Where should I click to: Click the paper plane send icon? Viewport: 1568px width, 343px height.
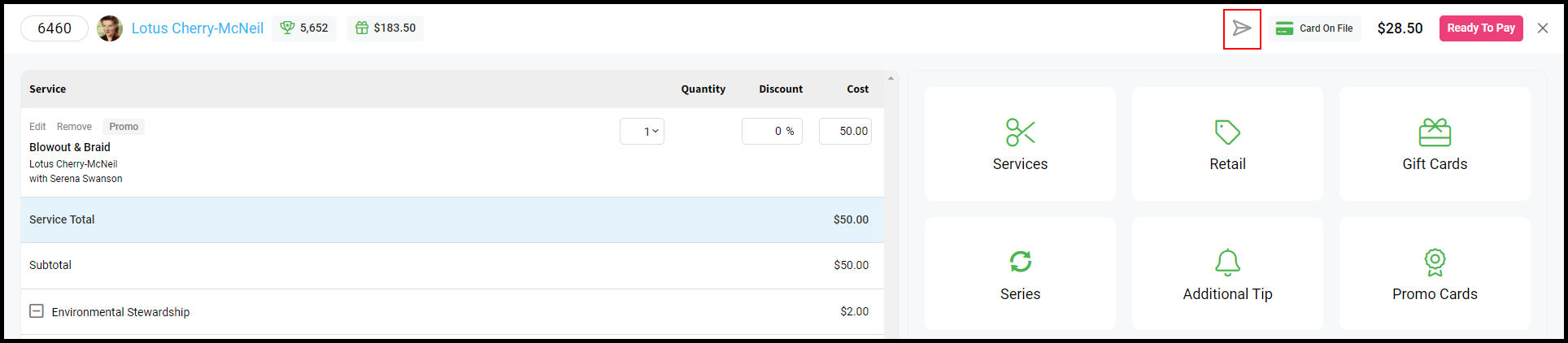[x=1242, y=28]
